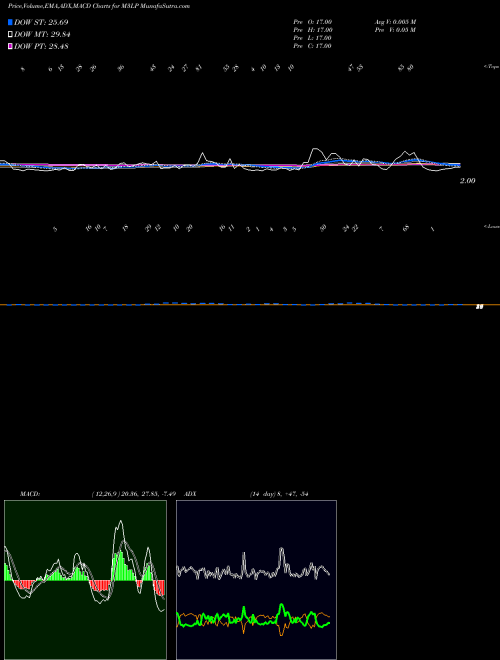500x660 pixels.
Task: Click the 'Pre H: 17.00' value
Action: coord(313,30)
